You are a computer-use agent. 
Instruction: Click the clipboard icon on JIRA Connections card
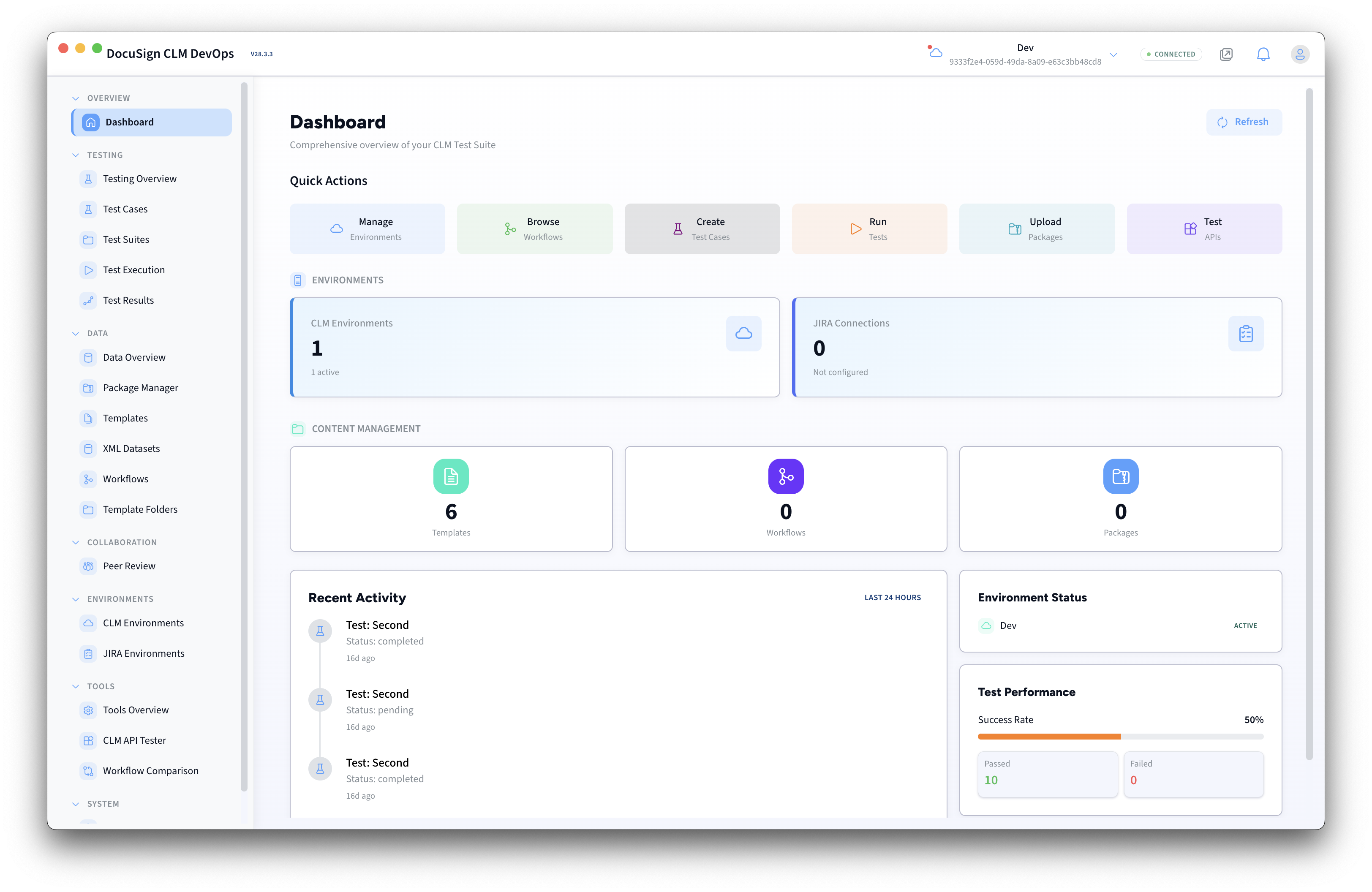coord(1245,333)
